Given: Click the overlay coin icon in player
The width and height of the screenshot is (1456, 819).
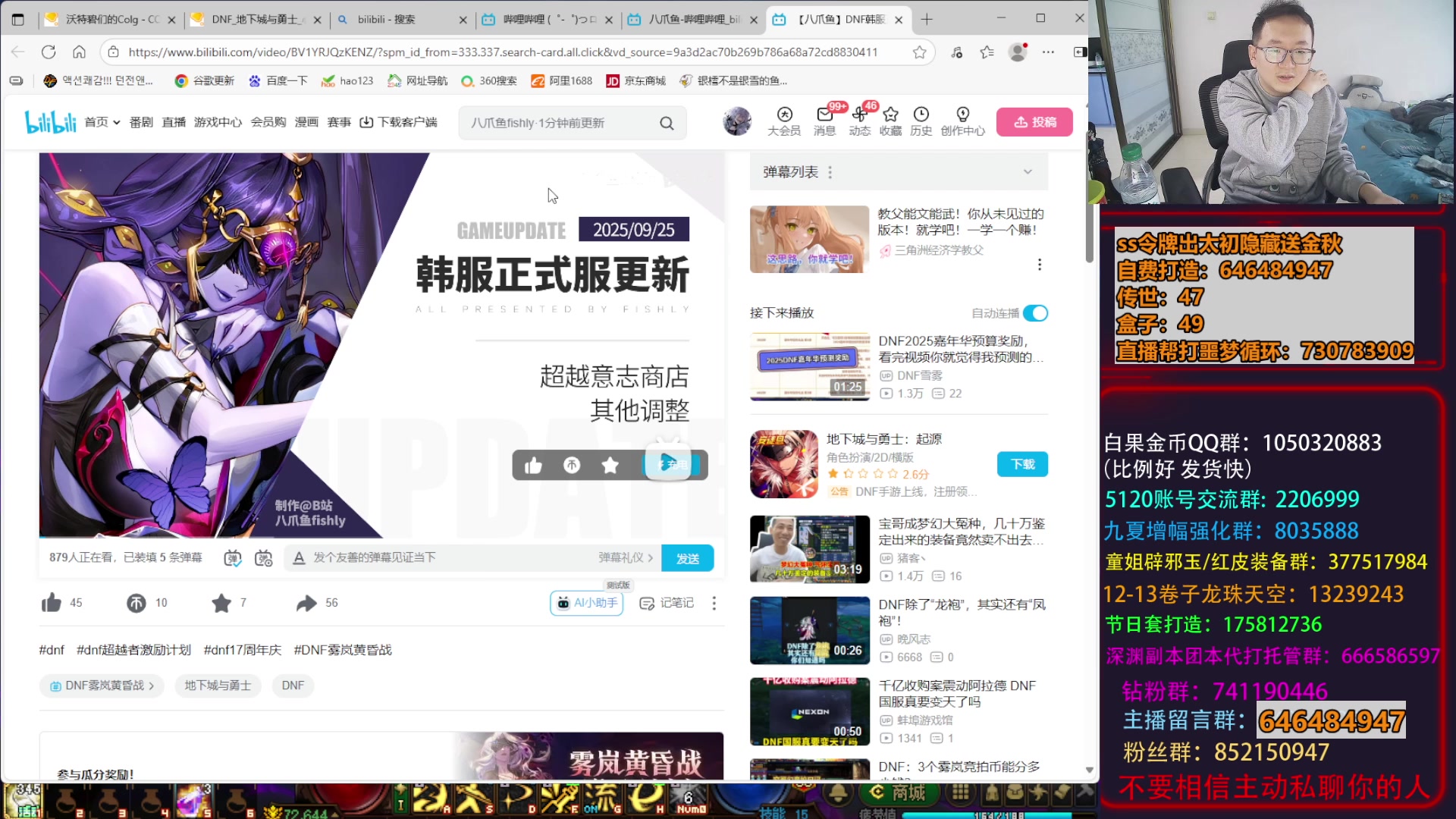Looking at the screenshot, I should click(572, 465).
